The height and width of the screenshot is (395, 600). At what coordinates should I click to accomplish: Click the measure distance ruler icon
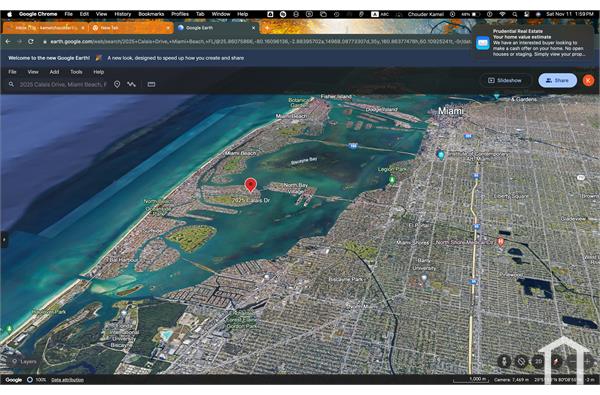[x=152, y=84]
